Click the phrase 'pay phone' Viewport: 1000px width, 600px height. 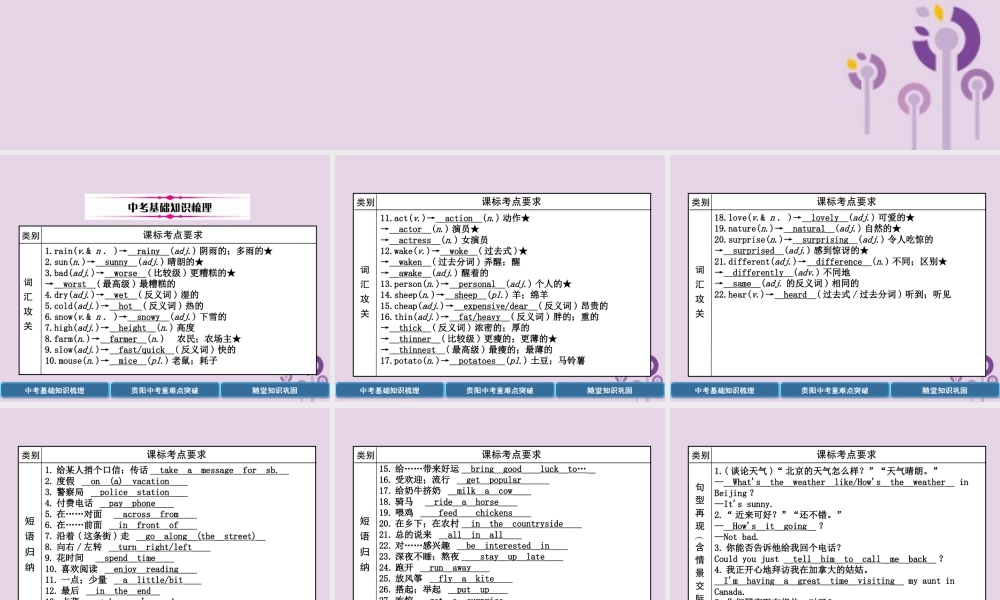pyautogui.click(x=131, y=503)
